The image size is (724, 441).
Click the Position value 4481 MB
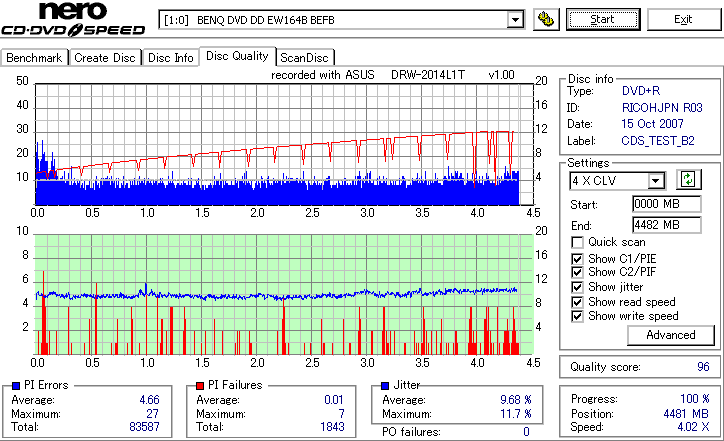[686, 413]
